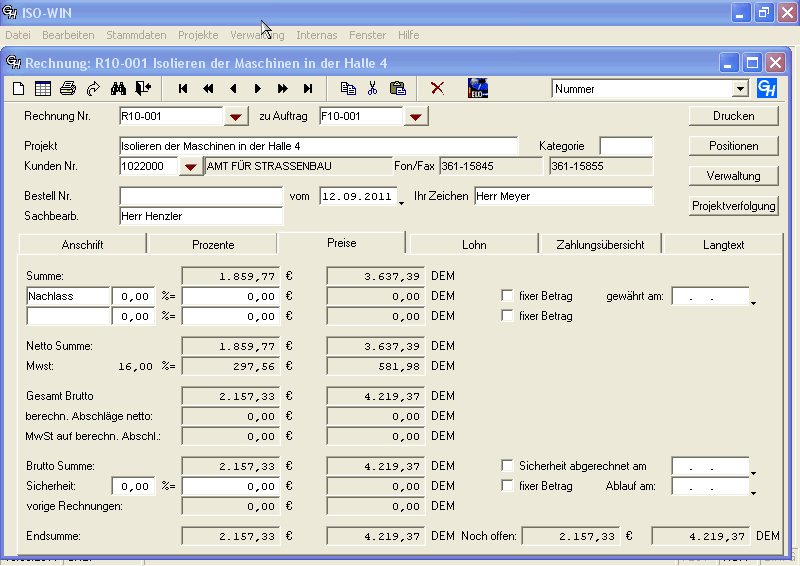Click the copy icon in toolbar
Image resolution: width=800 pixels, height=566 pixels.
348,88
